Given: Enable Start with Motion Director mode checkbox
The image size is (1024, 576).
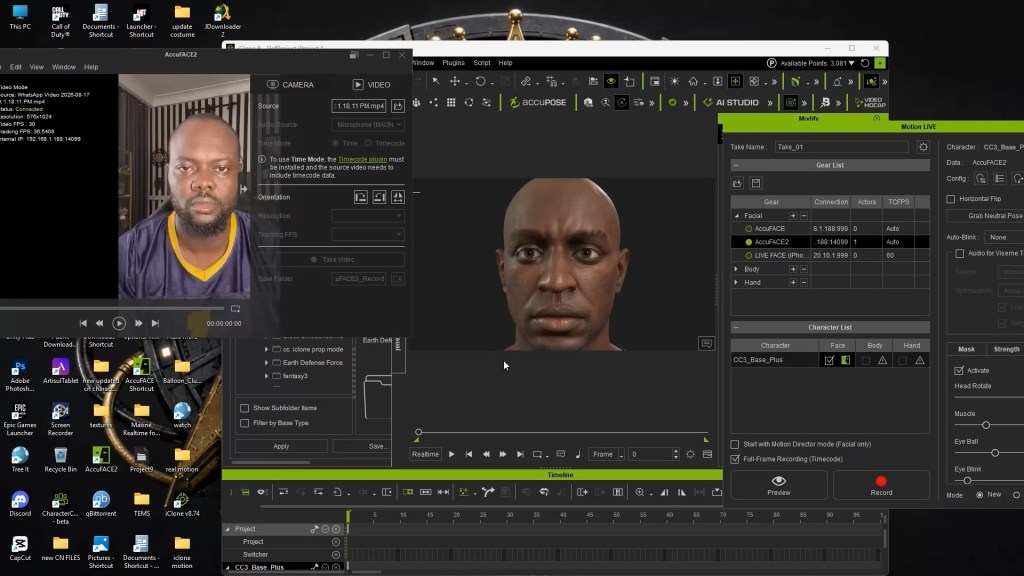Looking at the screenshot, I should 735,444.
